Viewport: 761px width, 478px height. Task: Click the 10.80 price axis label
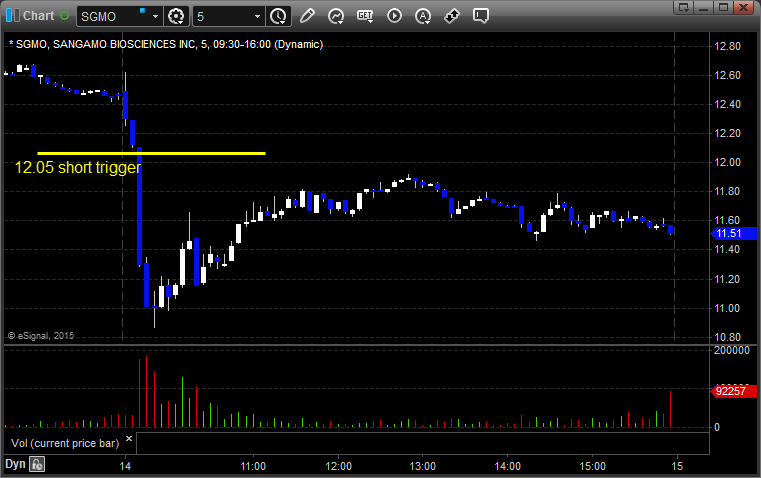[x=728, y=337]
